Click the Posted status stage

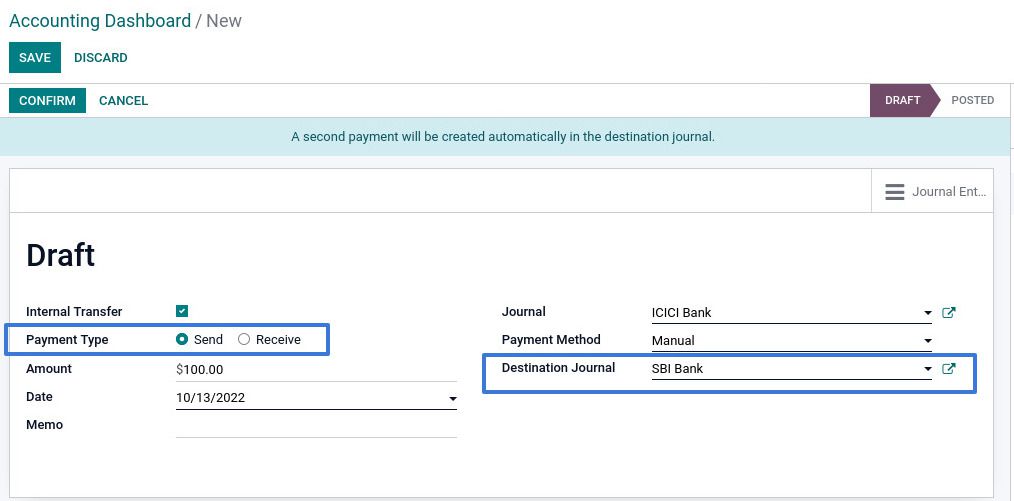pos(972,100)
